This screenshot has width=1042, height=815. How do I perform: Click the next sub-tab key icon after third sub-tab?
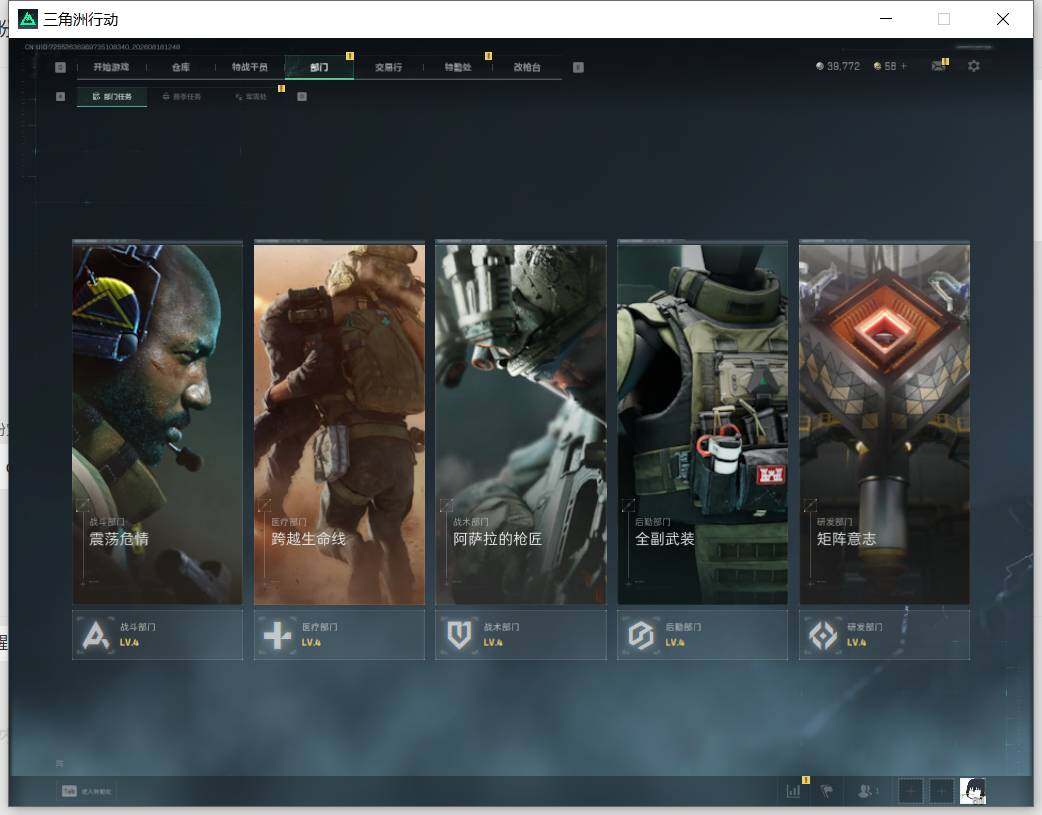(x=302, y=97)
